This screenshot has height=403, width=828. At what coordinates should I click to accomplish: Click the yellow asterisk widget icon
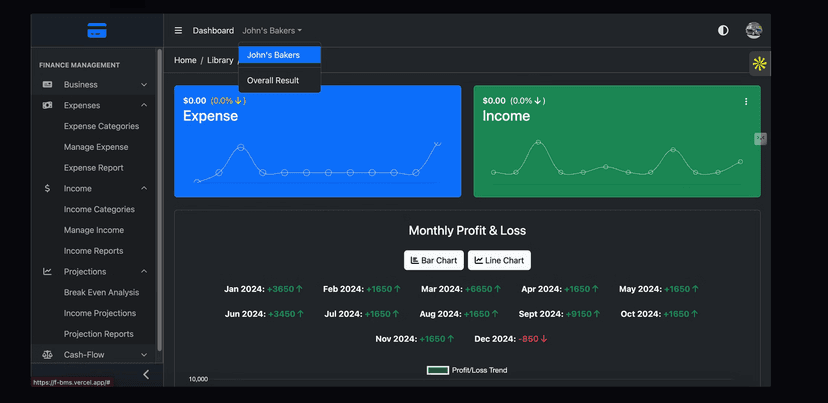(x=760, y=64)
